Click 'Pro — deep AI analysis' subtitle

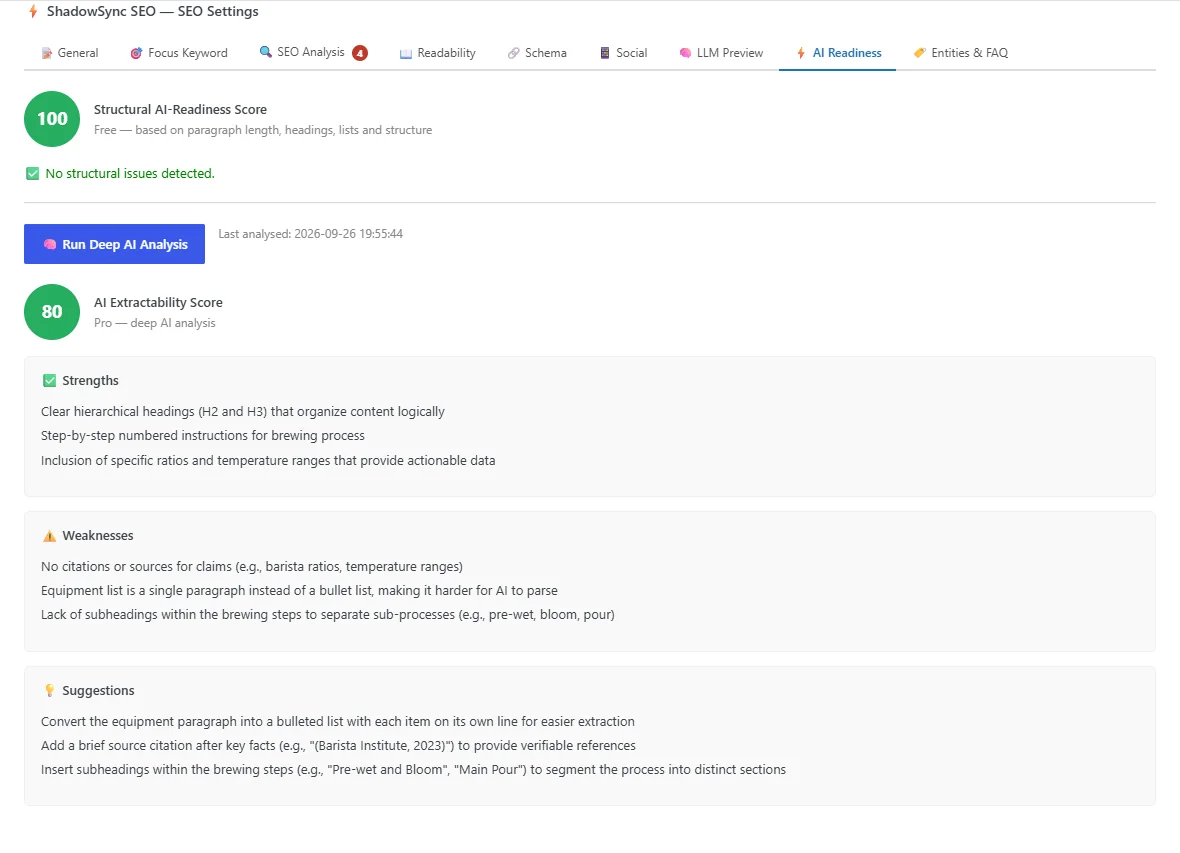point(154,323)
